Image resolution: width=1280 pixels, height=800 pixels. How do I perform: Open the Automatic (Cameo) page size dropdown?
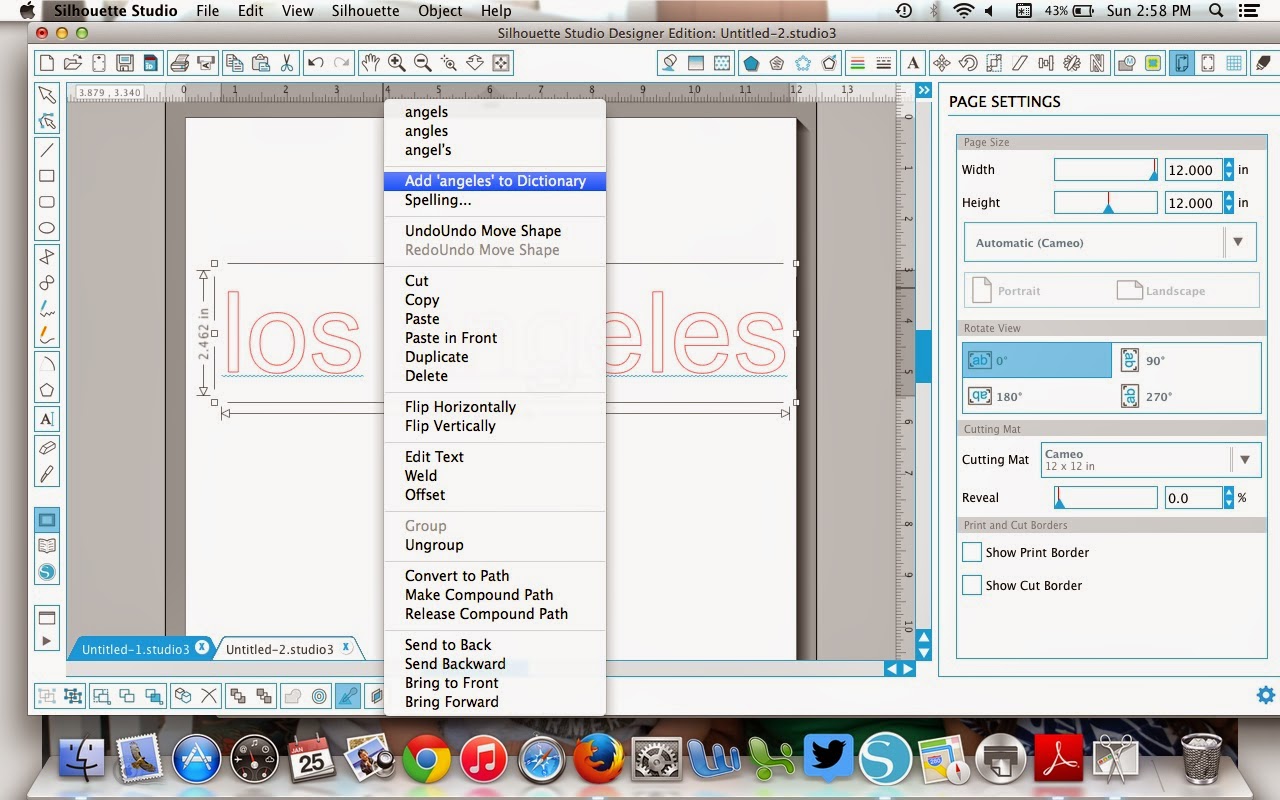1110,243
